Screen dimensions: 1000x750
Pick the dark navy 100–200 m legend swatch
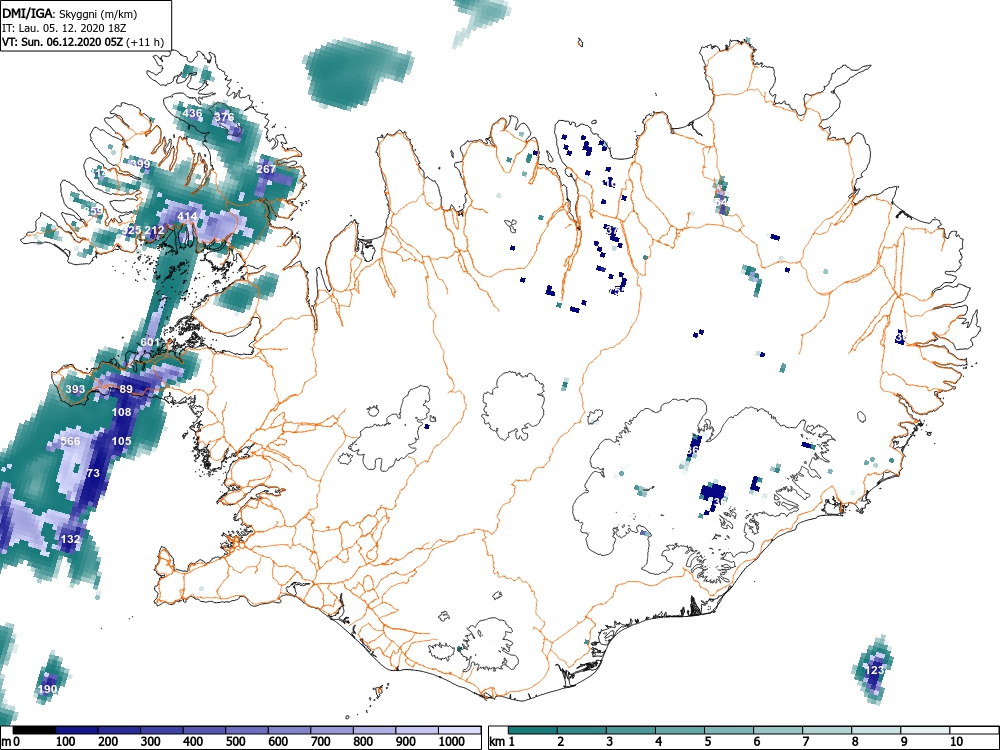(x=77, y=730)
